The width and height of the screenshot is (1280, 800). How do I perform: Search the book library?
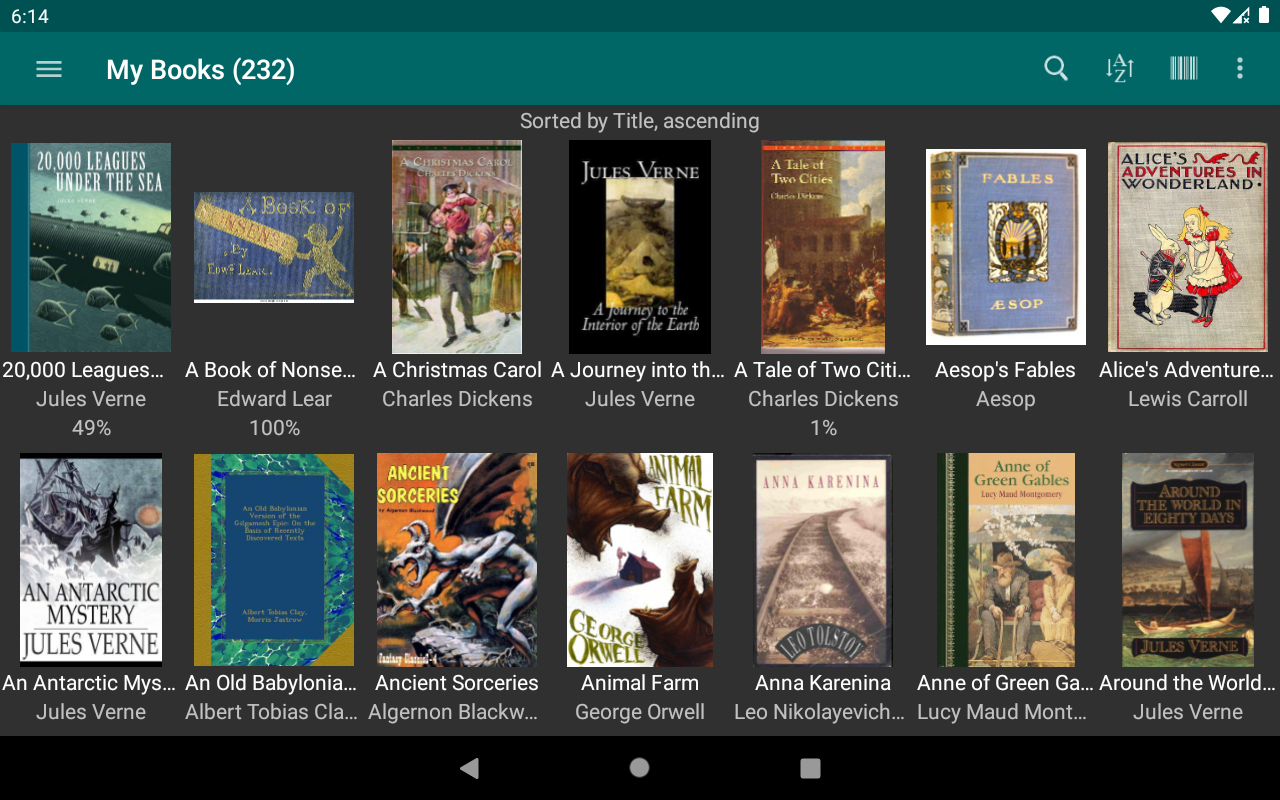[x=1056, y=68]
